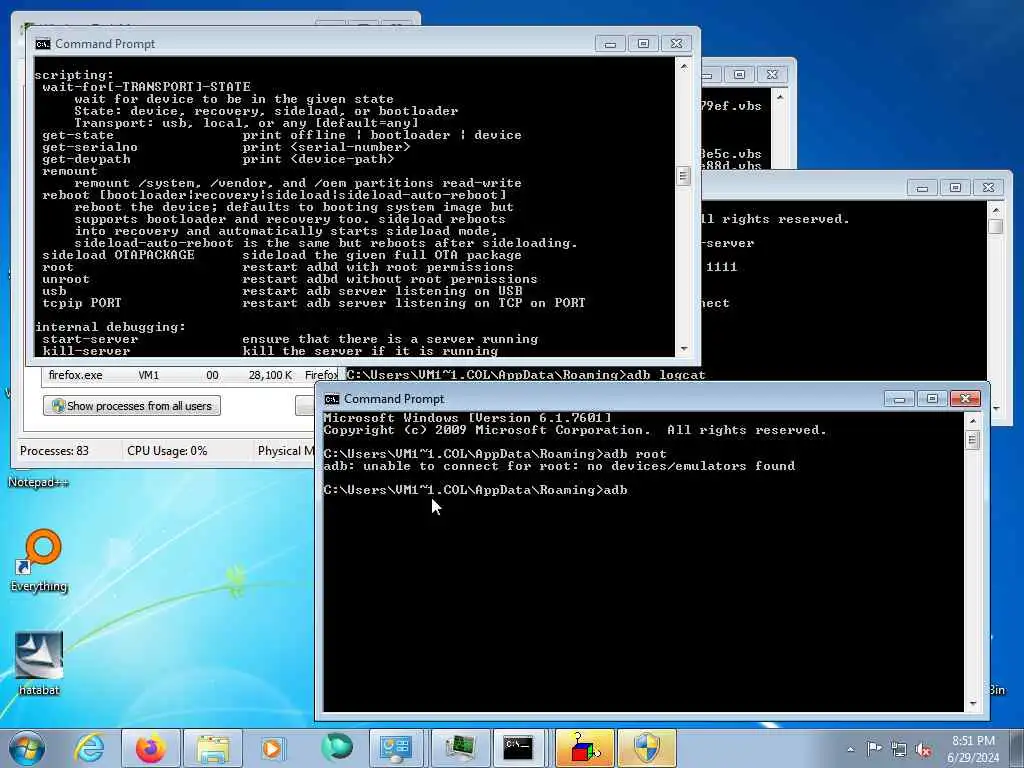The image size is (1024, 768).
Task: Click the Processes: 83 status text
Action: 54,451
